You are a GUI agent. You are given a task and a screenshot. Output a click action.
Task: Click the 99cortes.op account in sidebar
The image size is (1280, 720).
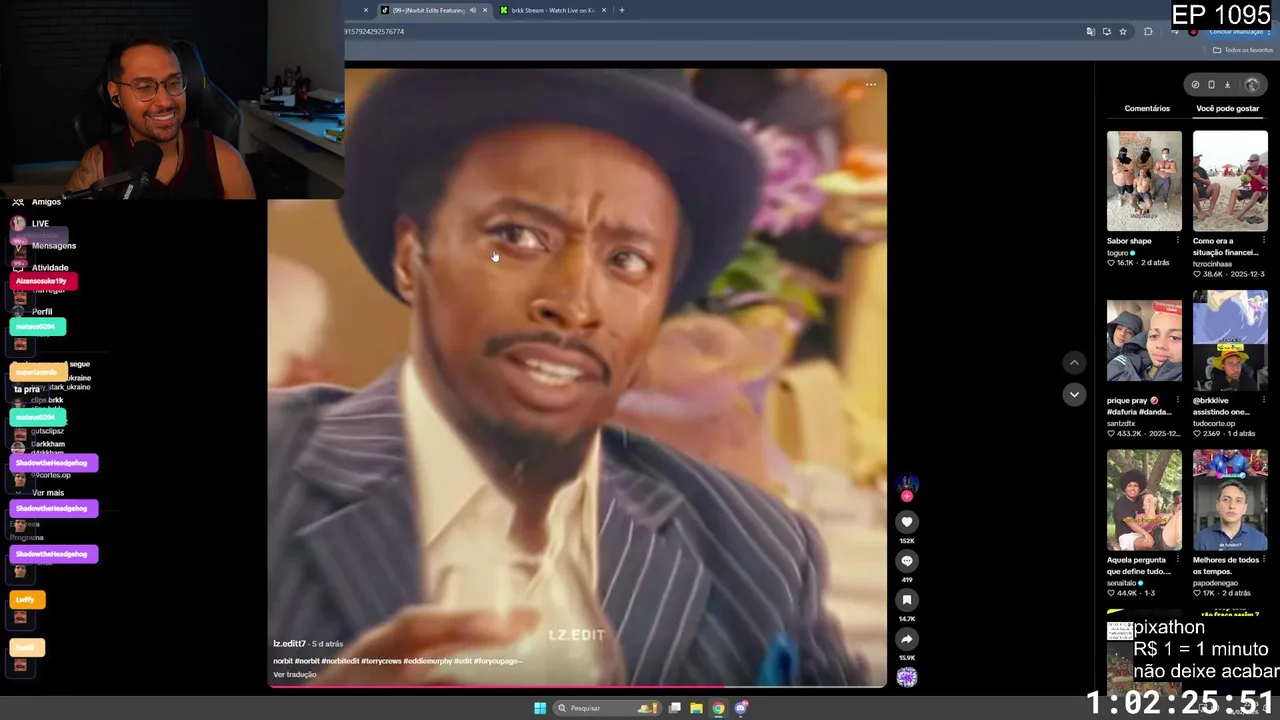tap(50, 475)
